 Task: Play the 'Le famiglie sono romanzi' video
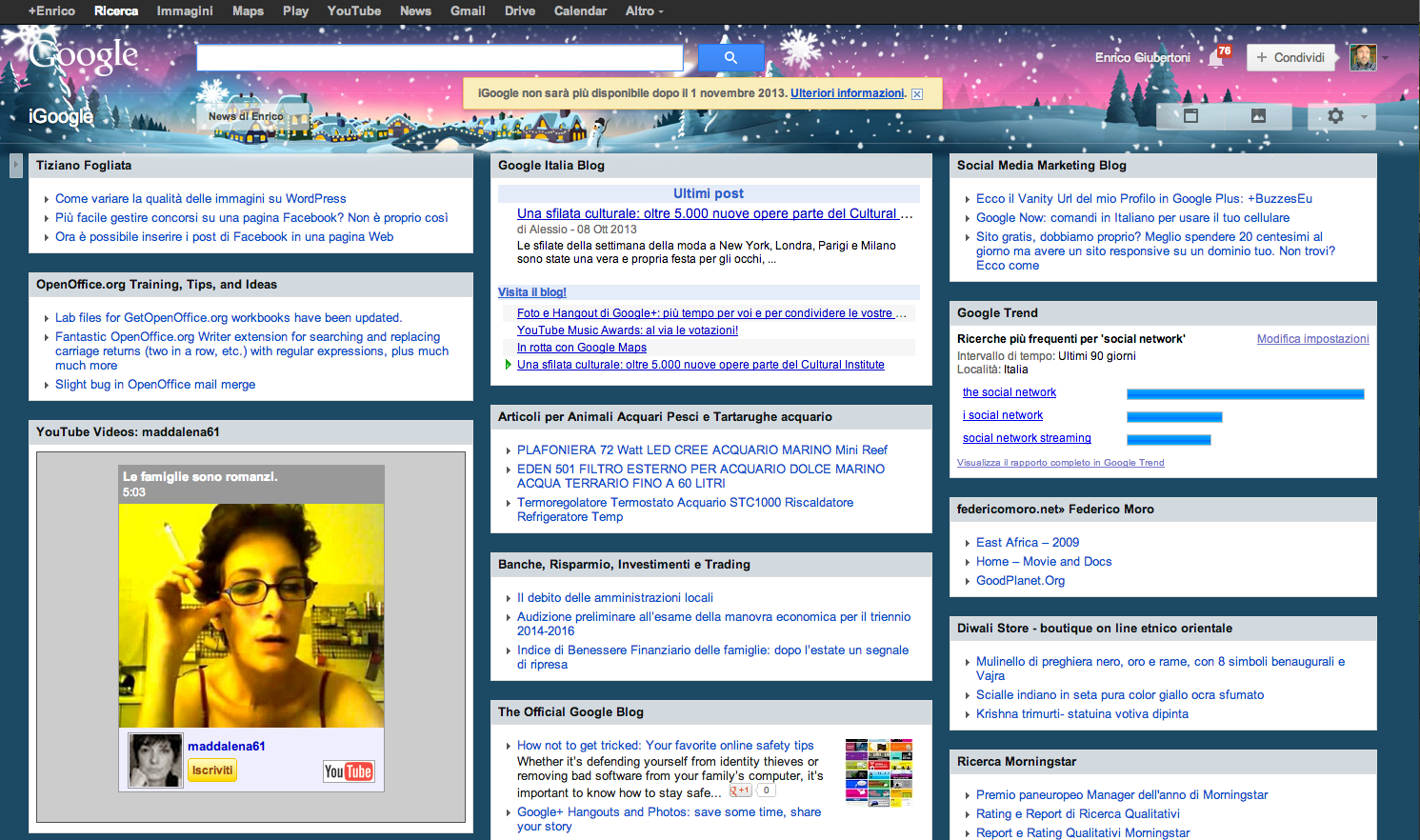click(x=251, y=615)
